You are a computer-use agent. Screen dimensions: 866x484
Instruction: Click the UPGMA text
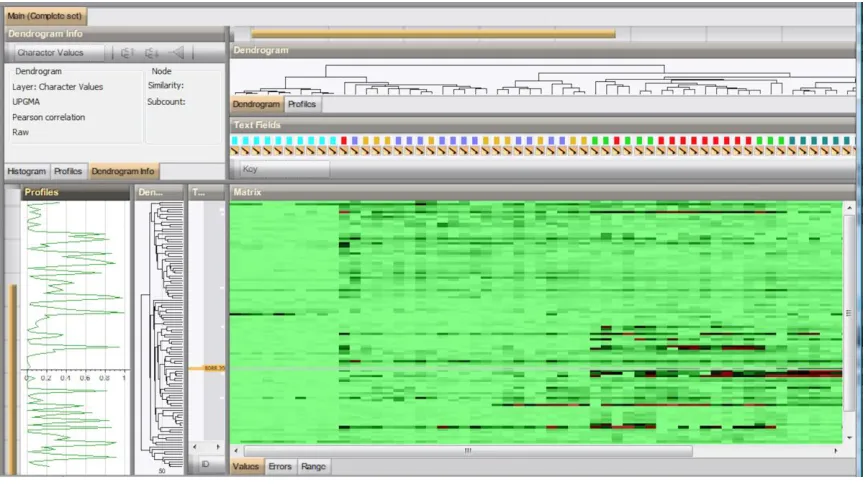[26, 102]
